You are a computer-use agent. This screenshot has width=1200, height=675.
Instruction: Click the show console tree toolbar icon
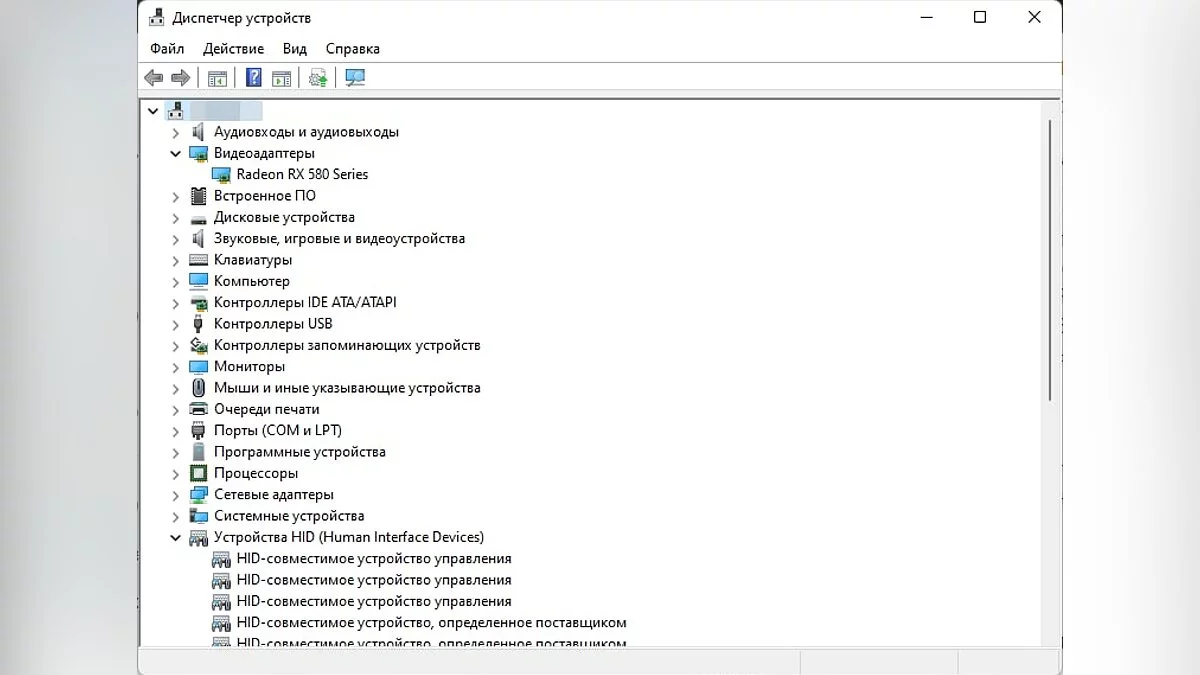point(217,78)
